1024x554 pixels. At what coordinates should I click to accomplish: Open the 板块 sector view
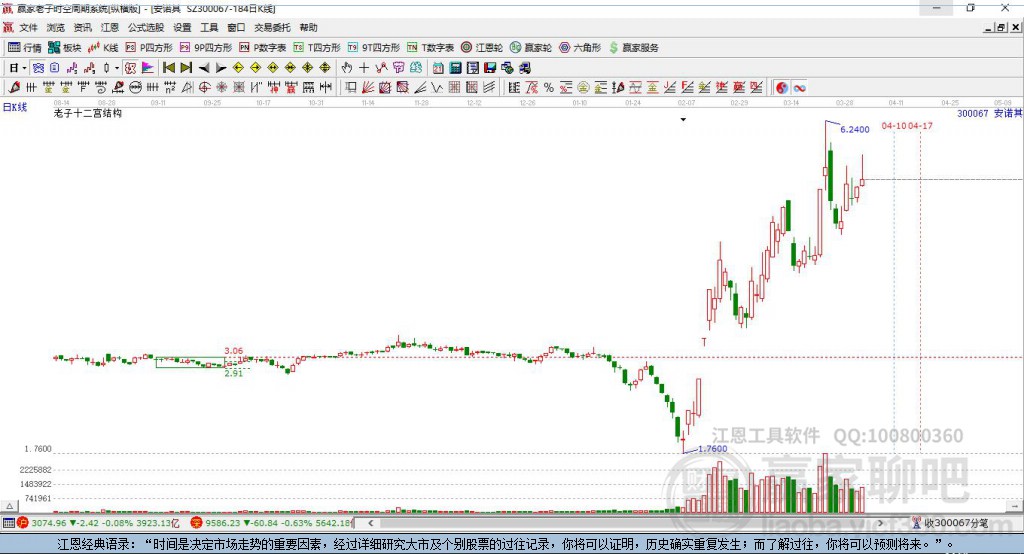click(65, 48)
